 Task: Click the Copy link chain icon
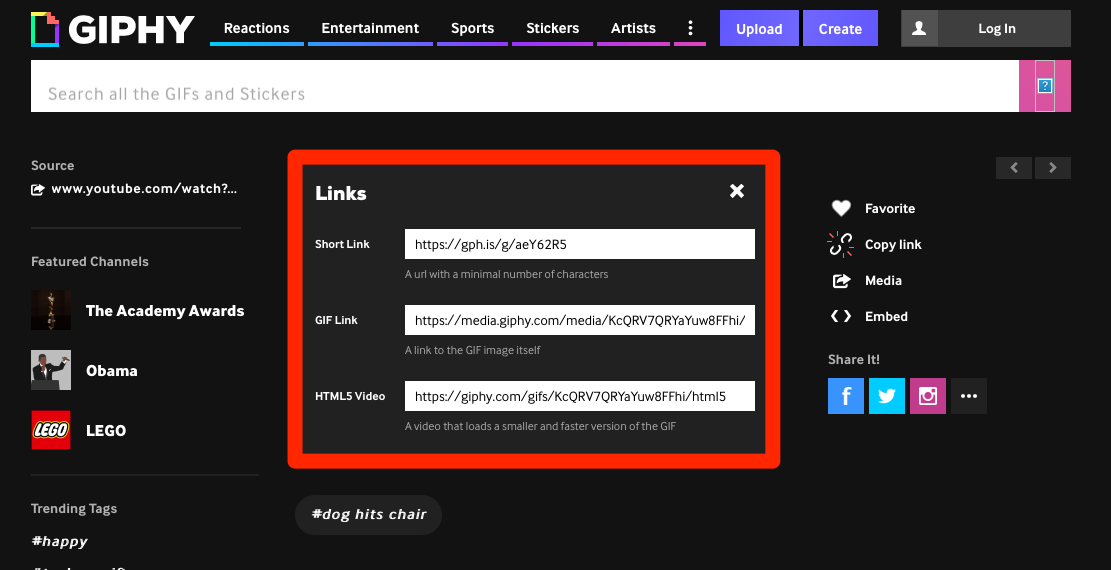point(840,244)
